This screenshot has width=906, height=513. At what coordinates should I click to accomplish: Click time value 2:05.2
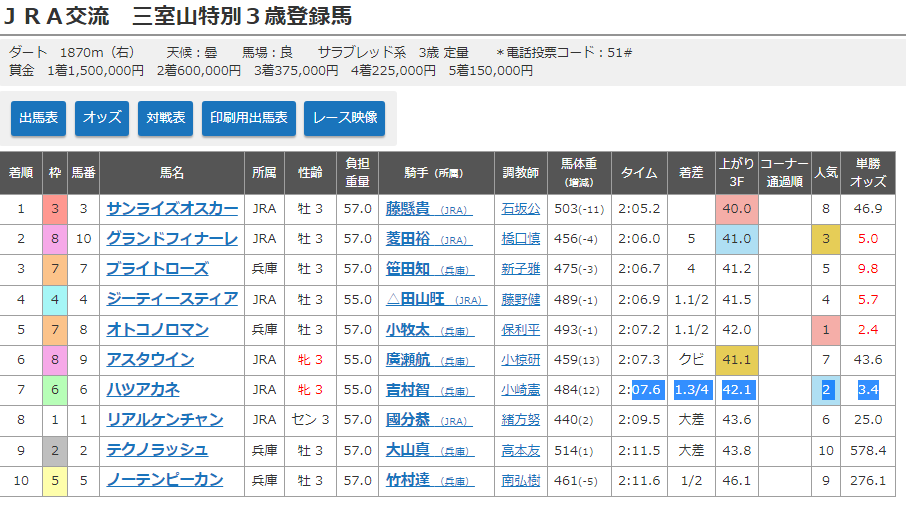point(638,209)
